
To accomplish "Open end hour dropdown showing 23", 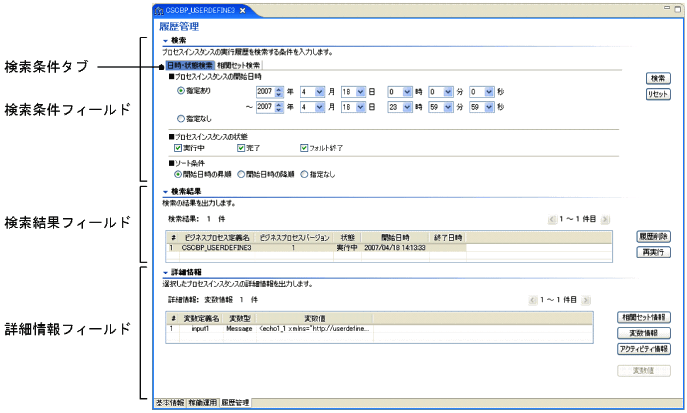I will 407,107.
